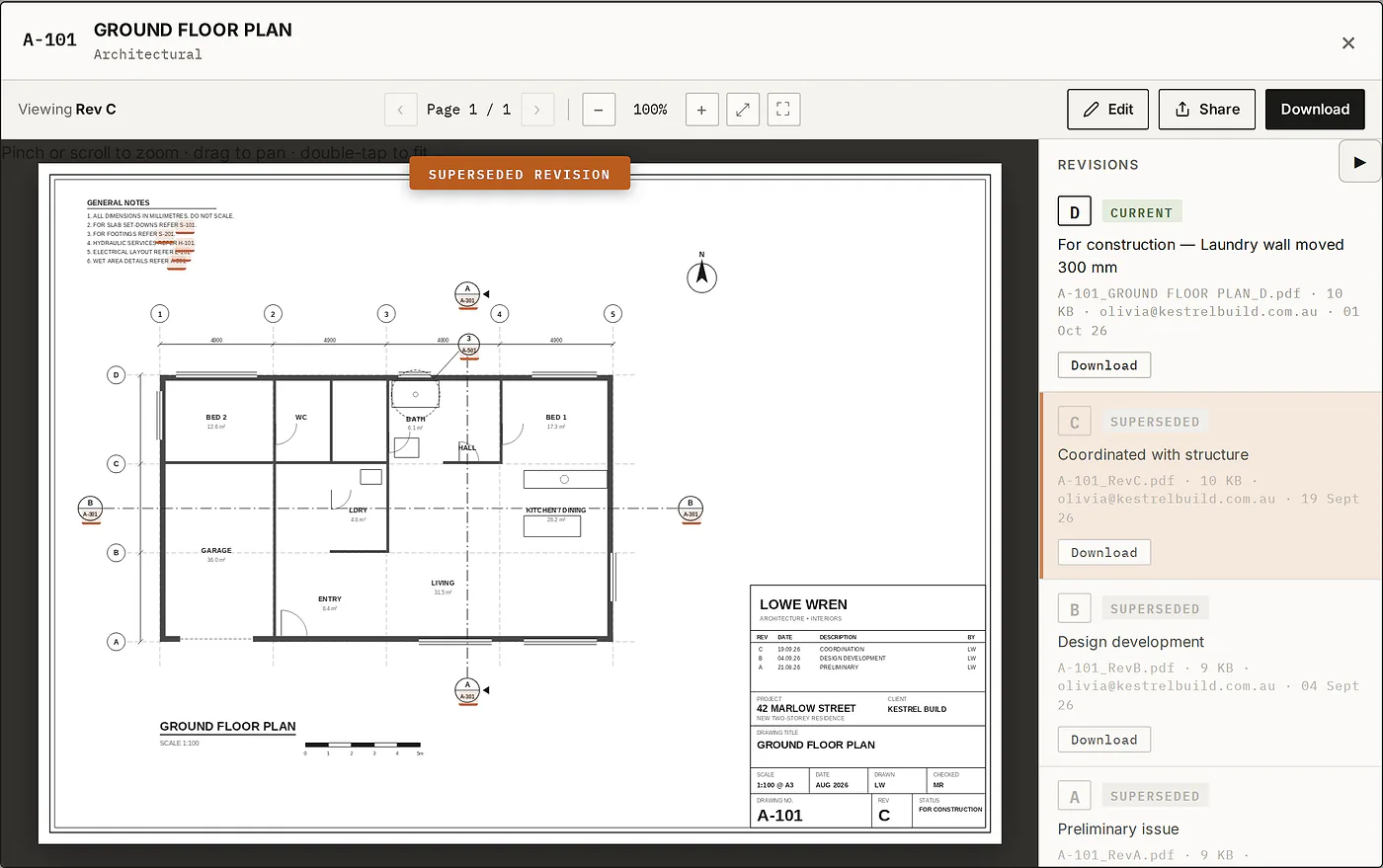
Task: Click the ENTRY room label
Action: pyautogui.click(x=330, y=599)
